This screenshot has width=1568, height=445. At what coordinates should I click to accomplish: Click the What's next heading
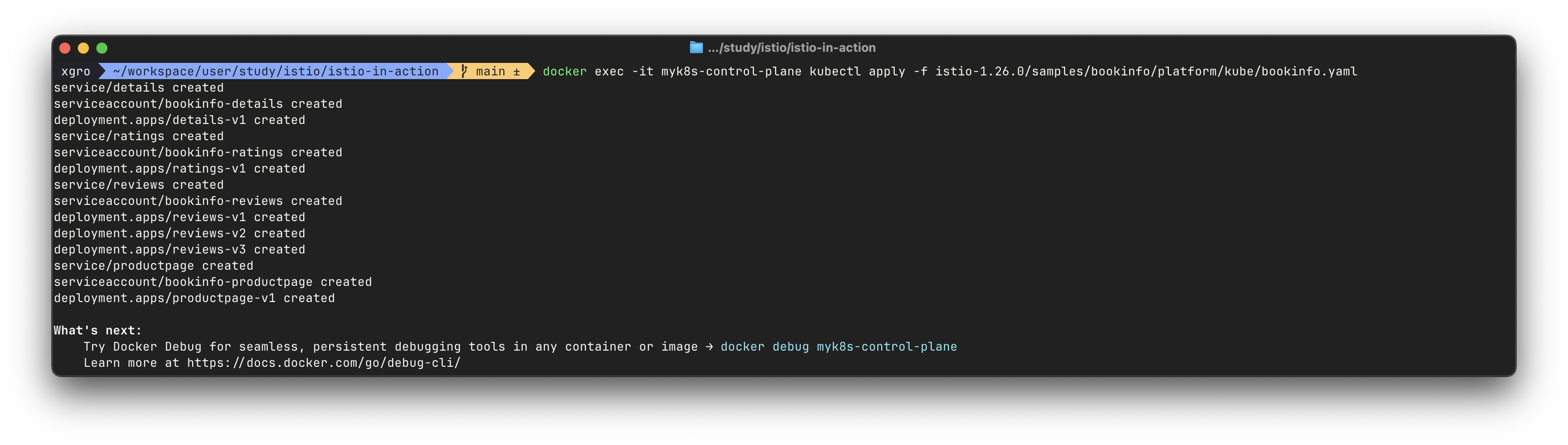(x=97, y=330)
